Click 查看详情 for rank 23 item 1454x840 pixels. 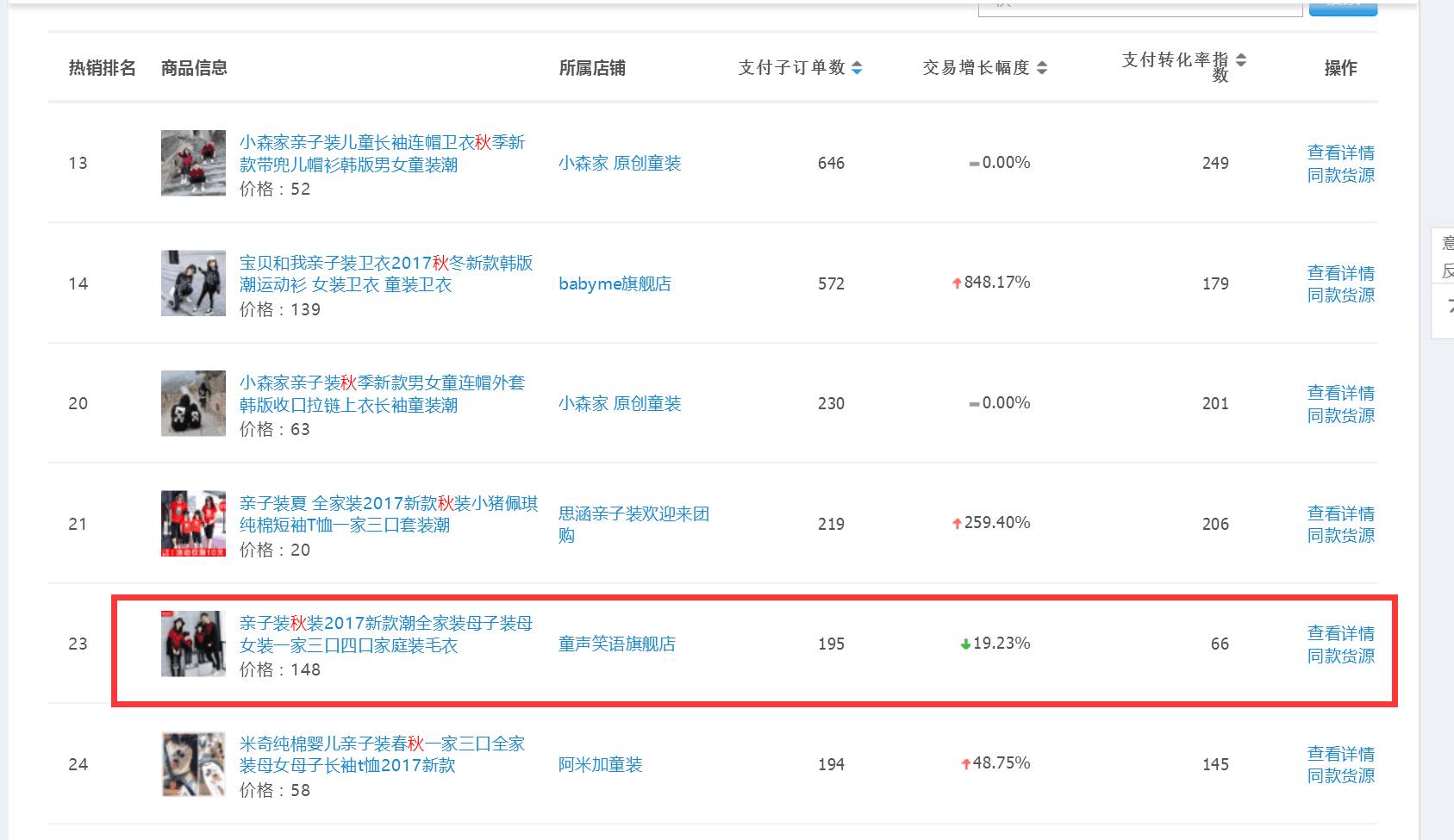click(1341, 633)
